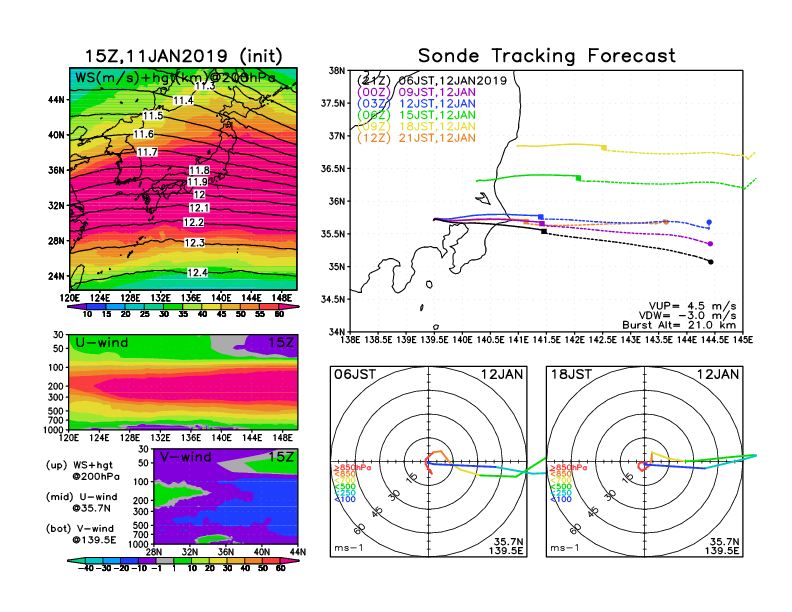Click the 11.5 height contour label

(153, 116)
